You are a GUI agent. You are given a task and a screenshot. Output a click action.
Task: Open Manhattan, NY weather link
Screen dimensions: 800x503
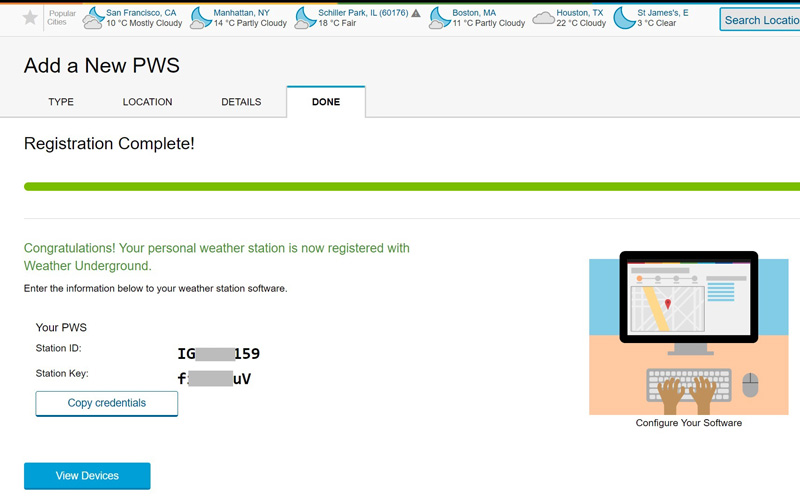241,13
